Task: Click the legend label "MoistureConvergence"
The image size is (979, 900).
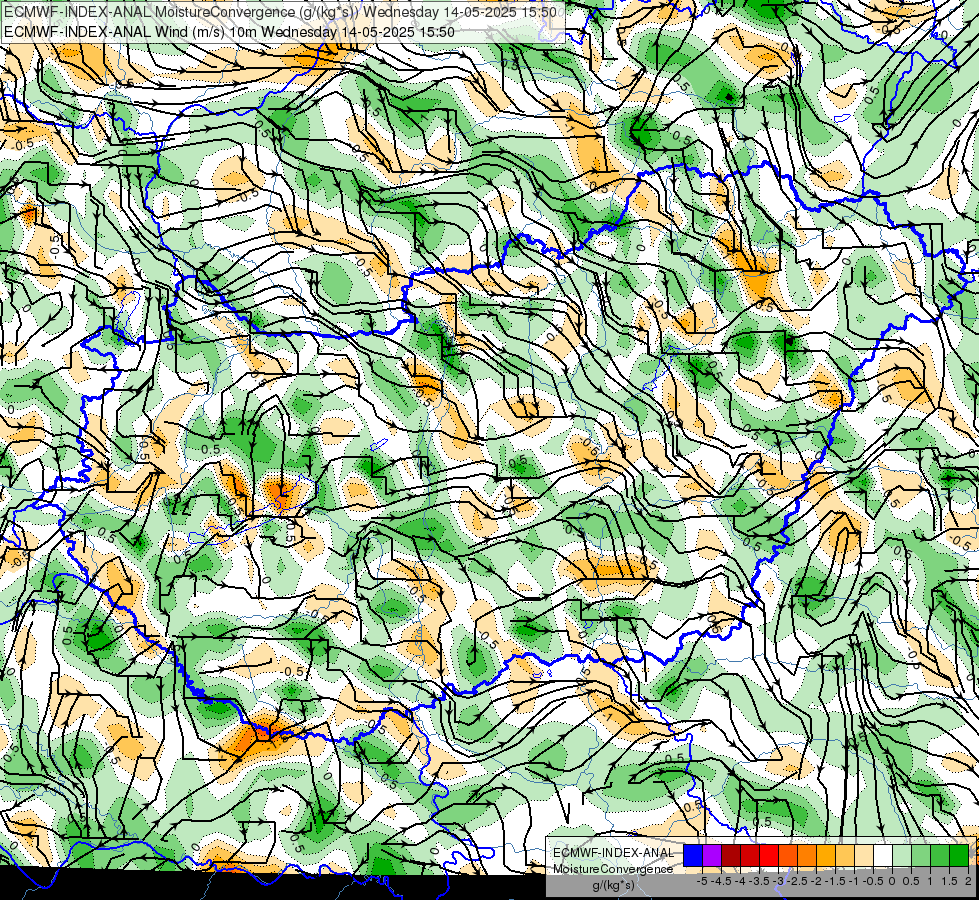Action: point(613,869)
